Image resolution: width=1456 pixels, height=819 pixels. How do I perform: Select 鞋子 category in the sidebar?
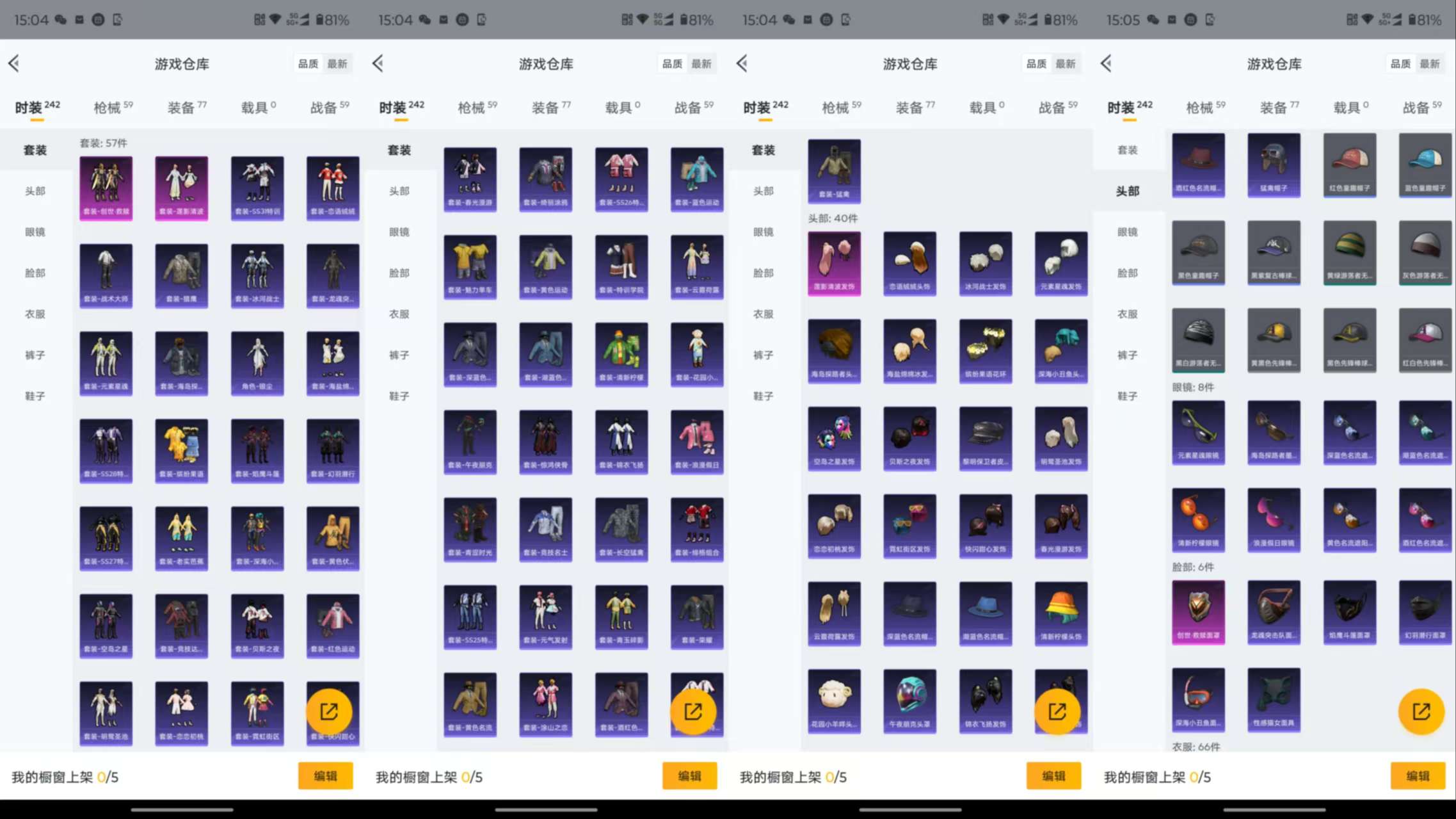coord(35,395)
